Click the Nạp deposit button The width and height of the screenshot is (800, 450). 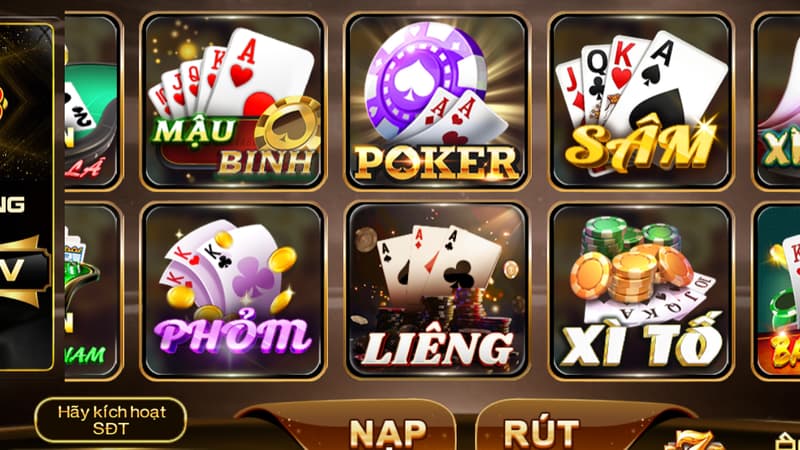point(388,433)
